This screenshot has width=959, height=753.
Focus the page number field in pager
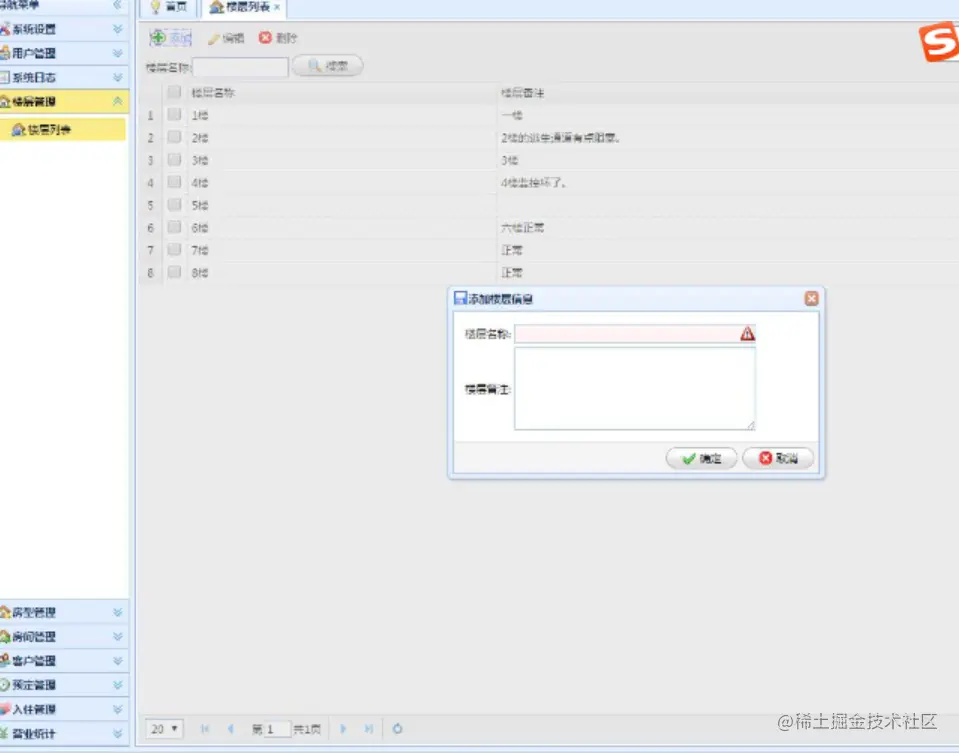coord(276,729)
